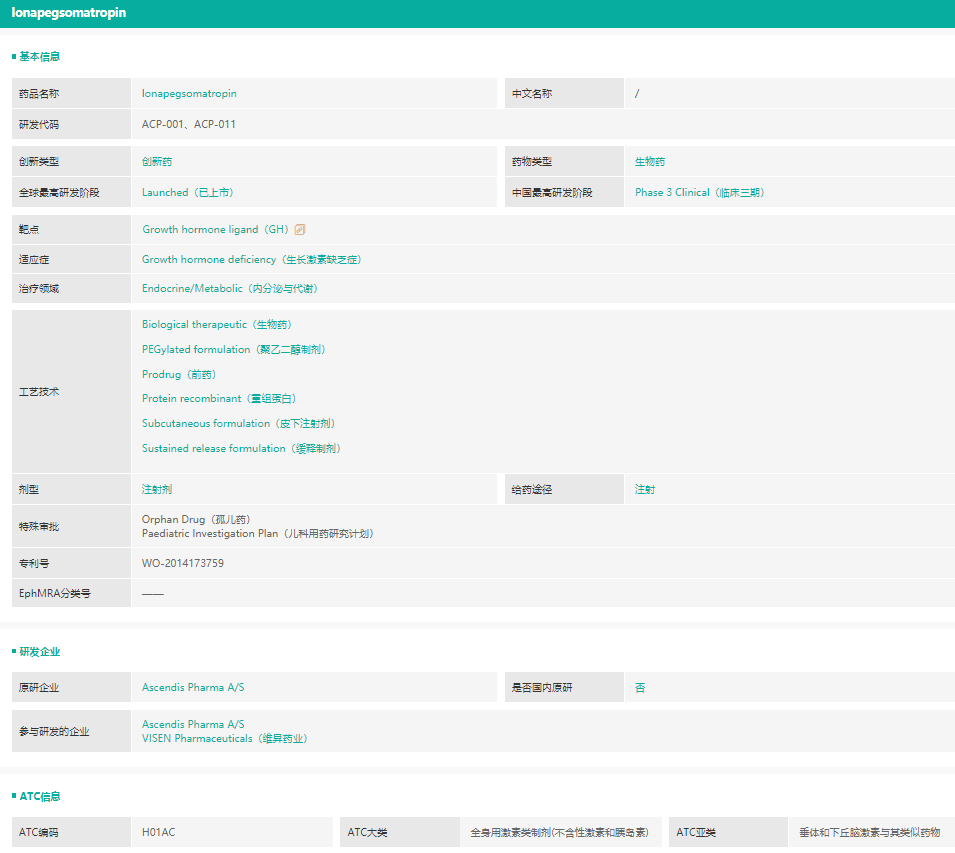955x853 pixels.
Task: Select the PEGylated formulation link
Action: (x=234, y=349)
